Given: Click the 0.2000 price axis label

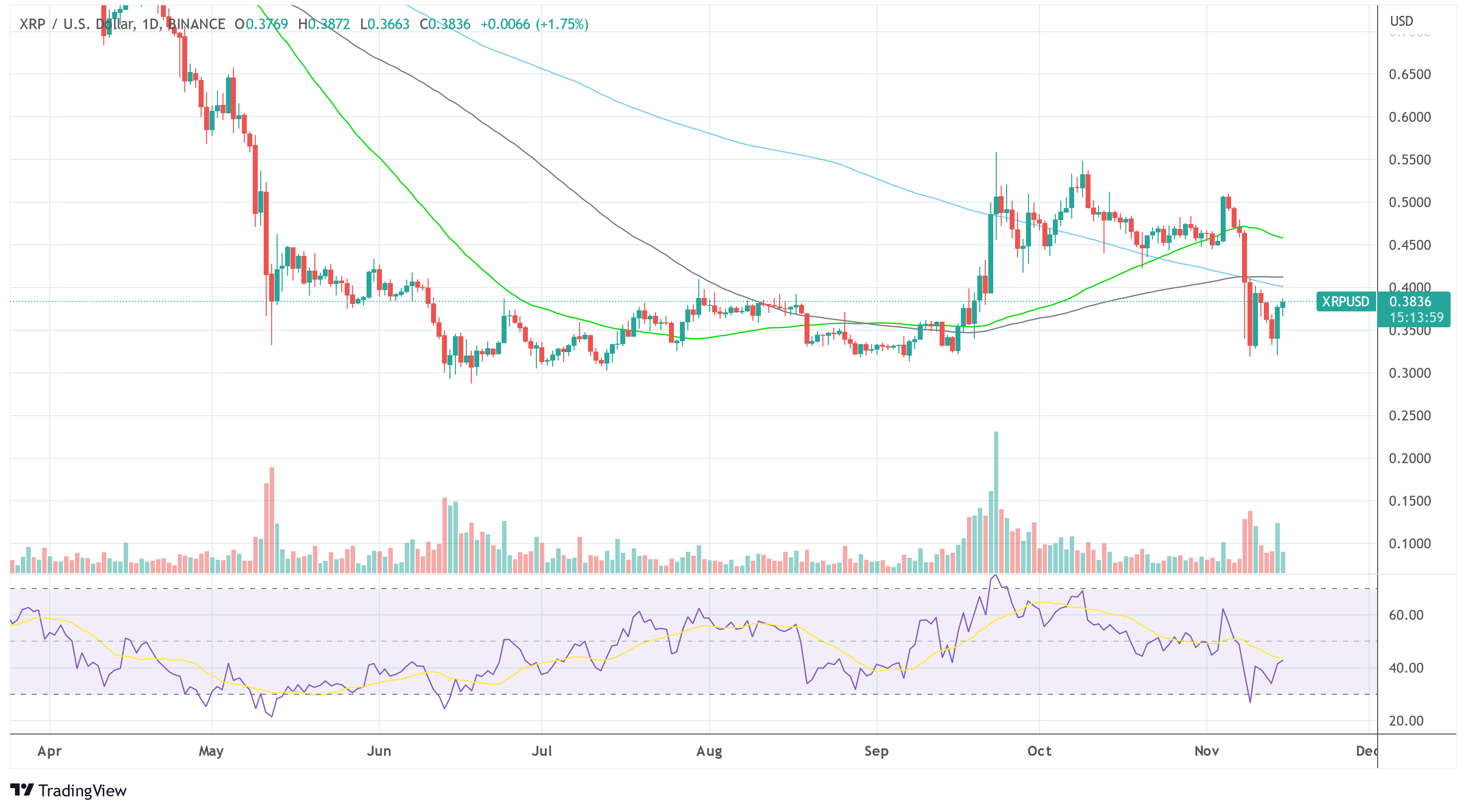Looking at the screenshot, I should (x=1410, y=458).
